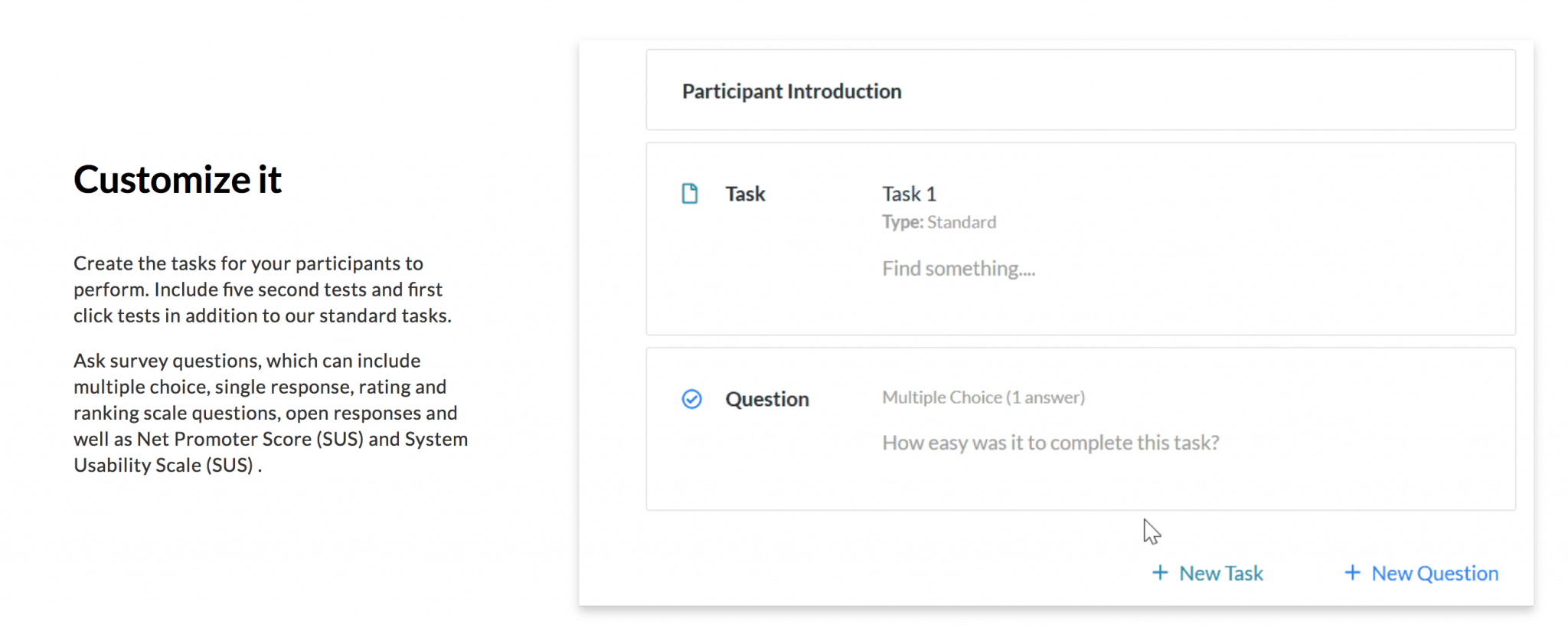Add a question using New Question link

pyautogui.click(x=1434, y=573)
